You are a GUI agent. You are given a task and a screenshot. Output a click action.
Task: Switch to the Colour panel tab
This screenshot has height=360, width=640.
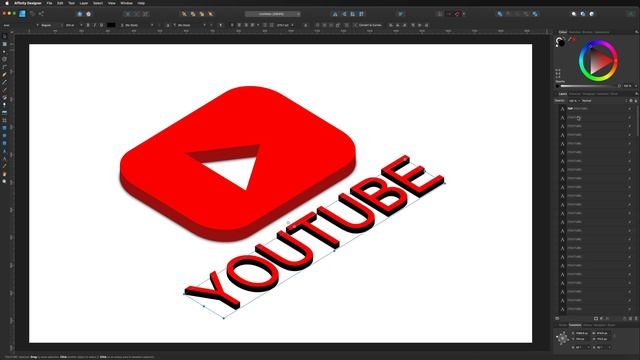click(563, 32)
